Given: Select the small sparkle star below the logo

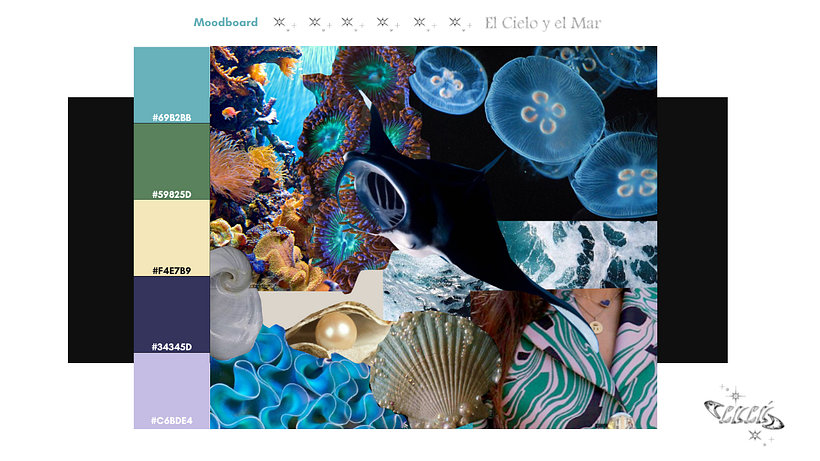Looking at the screenshot, I should (x=756, y=437).
